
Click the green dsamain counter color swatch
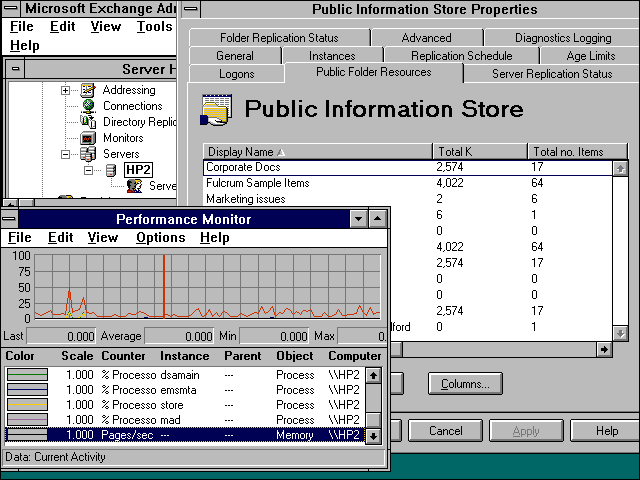pyautogui.click(x=27, y=375)
